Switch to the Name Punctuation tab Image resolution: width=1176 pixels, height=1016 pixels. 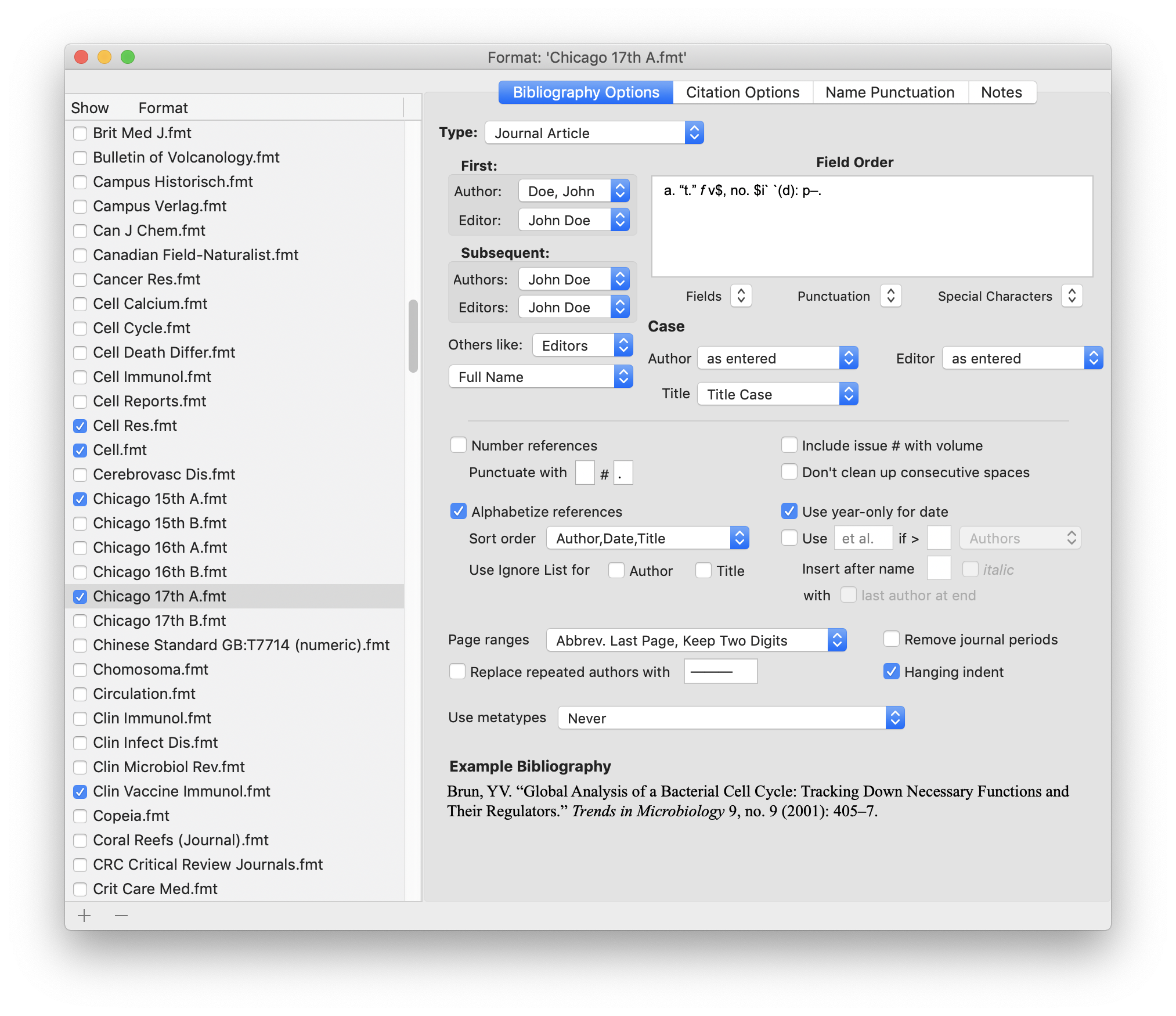[x=890, y=92]
